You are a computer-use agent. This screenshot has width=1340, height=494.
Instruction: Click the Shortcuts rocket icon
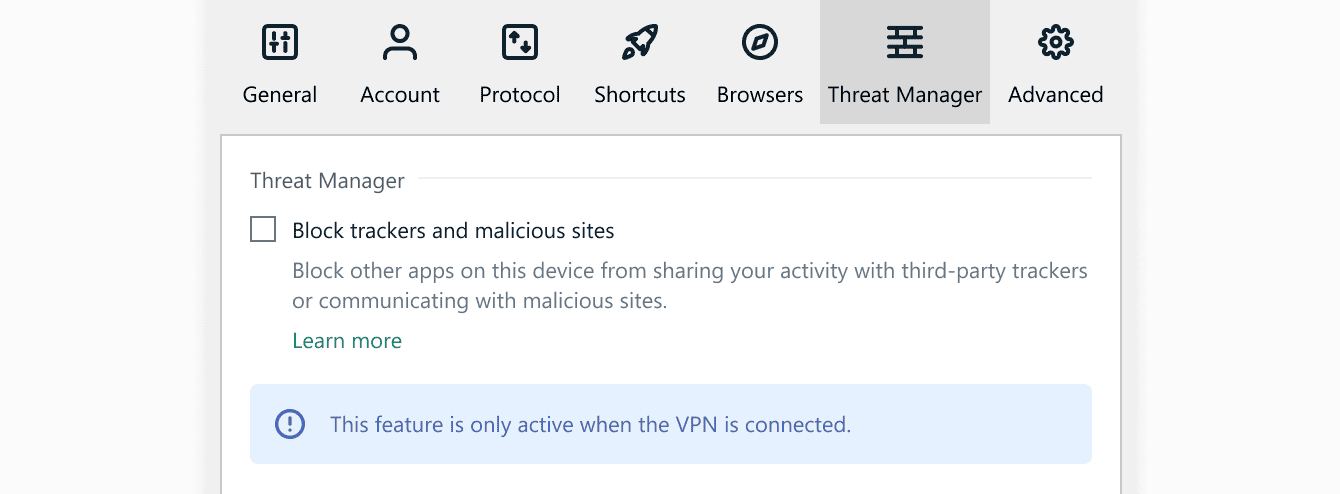[640, 42]
